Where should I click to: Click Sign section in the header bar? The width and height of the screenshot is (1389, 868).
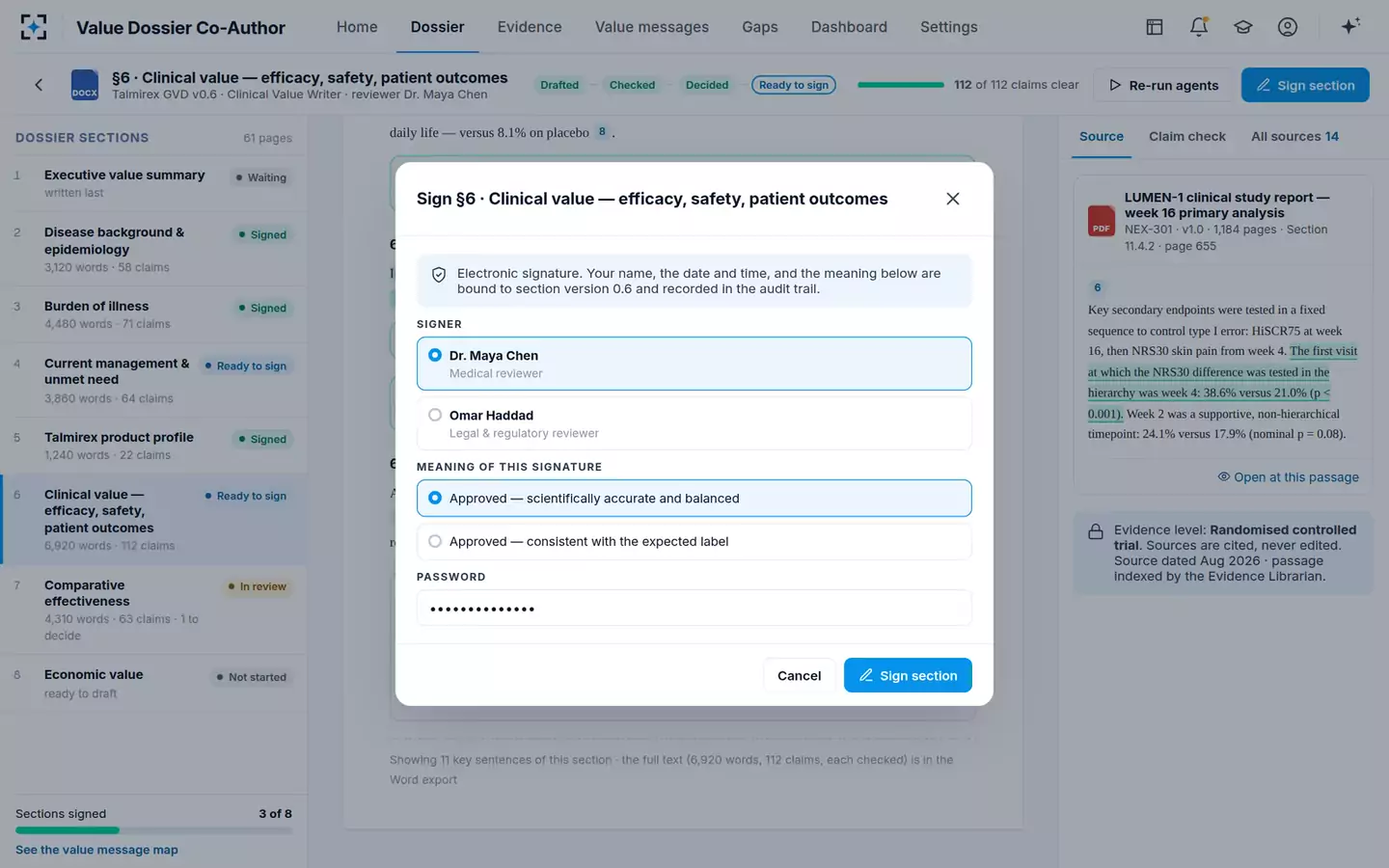[1305, 85]
